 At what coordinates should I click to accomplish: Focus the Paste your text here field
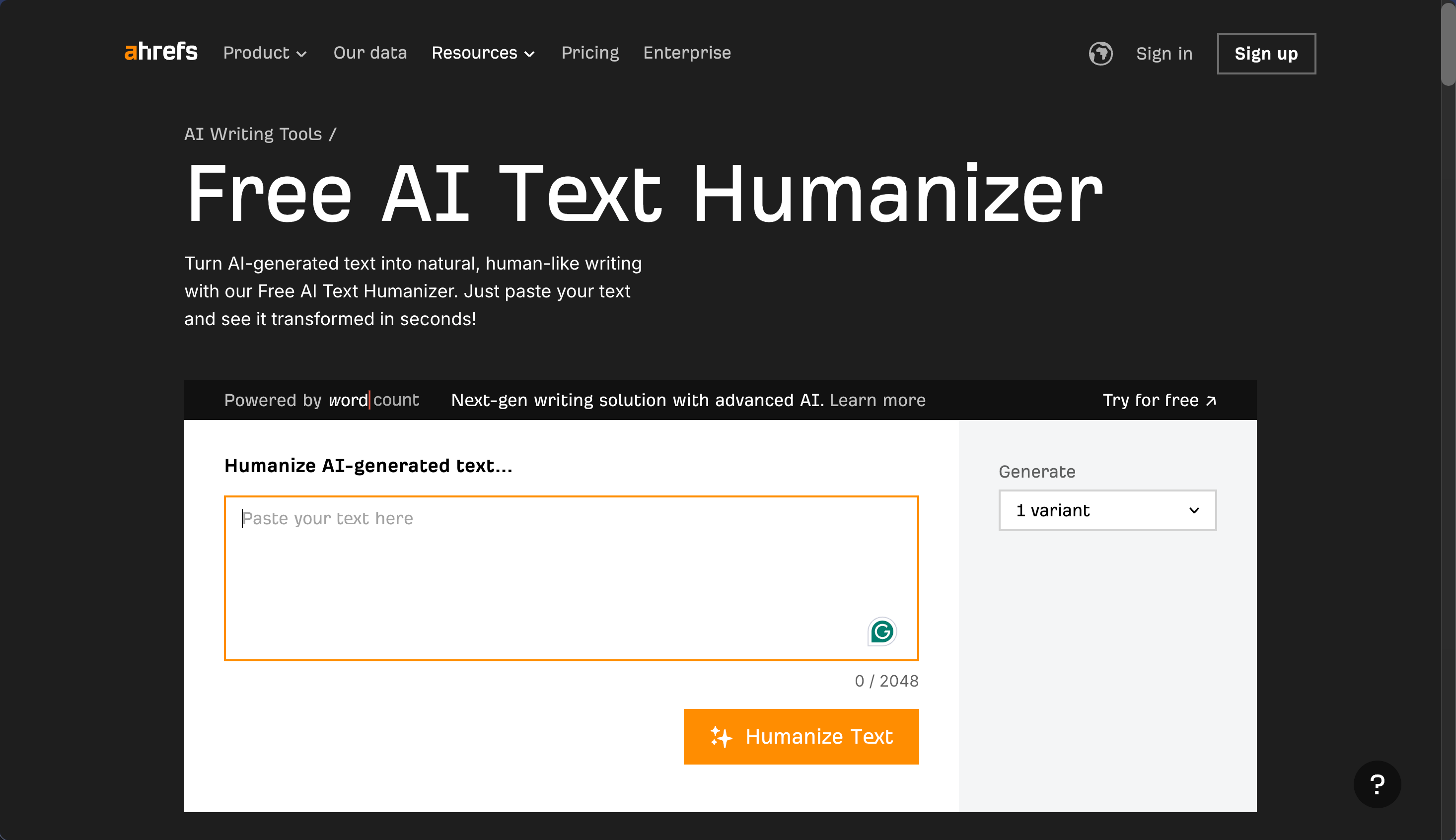click(571, 578)
